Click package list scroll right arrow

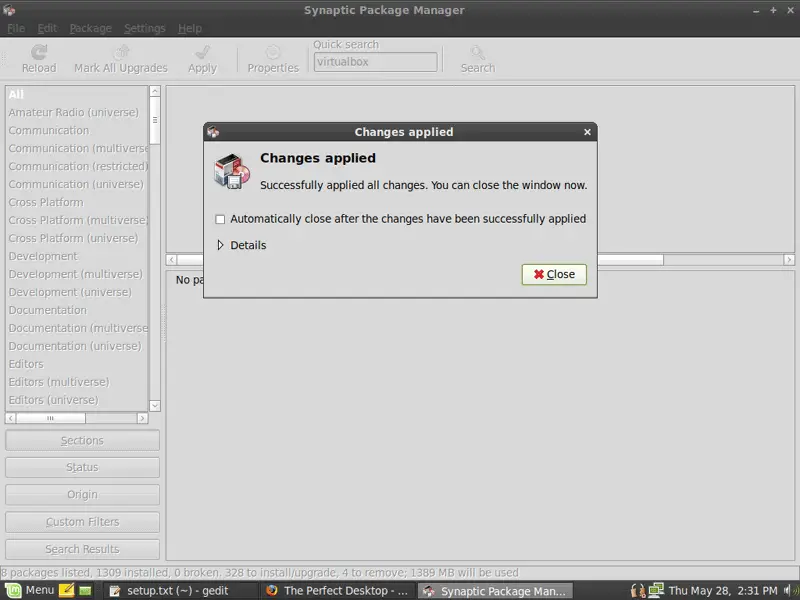(x=789, y=260)
